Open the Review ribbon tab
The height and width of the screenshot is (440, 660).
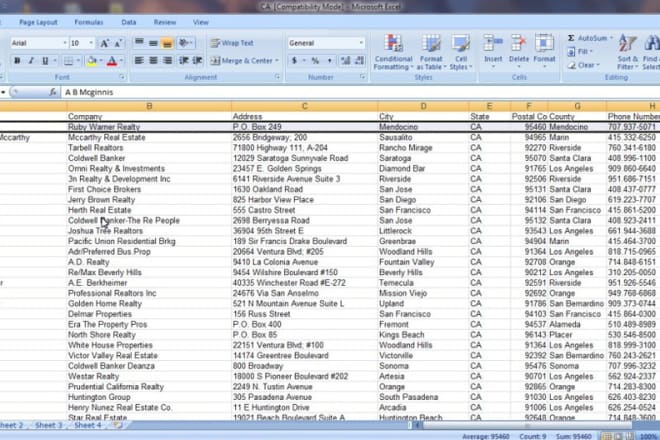click(x=165, y=22)
